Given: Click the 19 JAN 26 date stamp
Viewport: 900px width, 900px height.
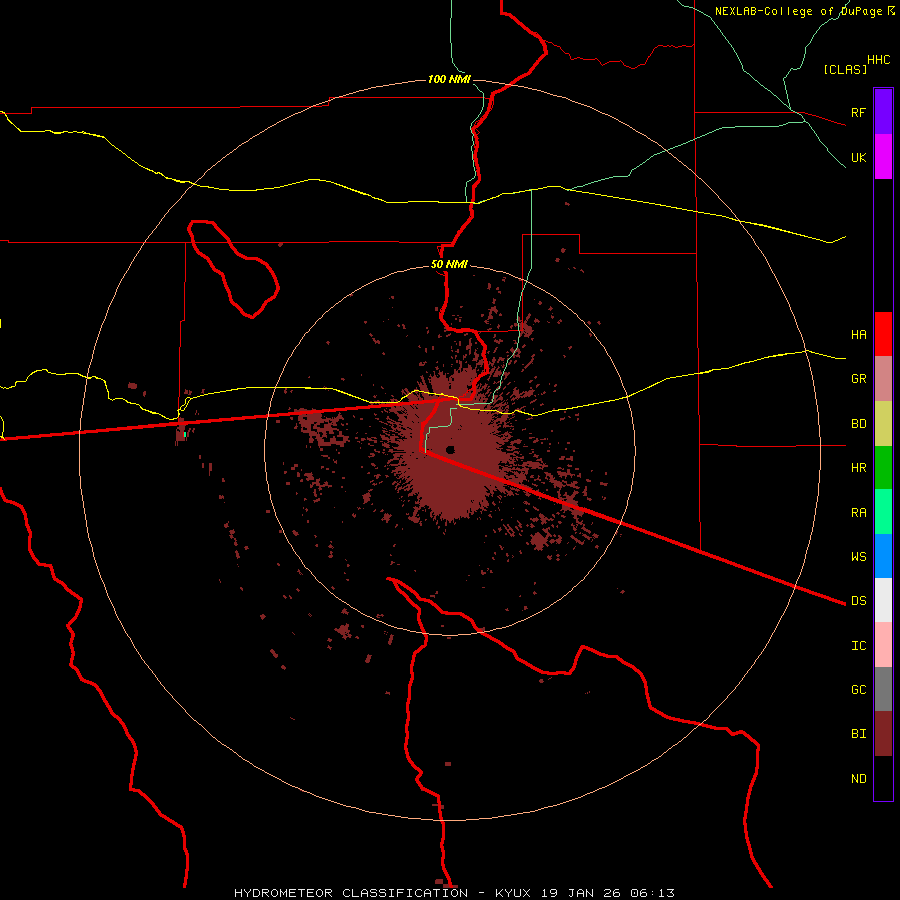Looking at the screenshot, I should pyautogui.click(x=581, y=893).
